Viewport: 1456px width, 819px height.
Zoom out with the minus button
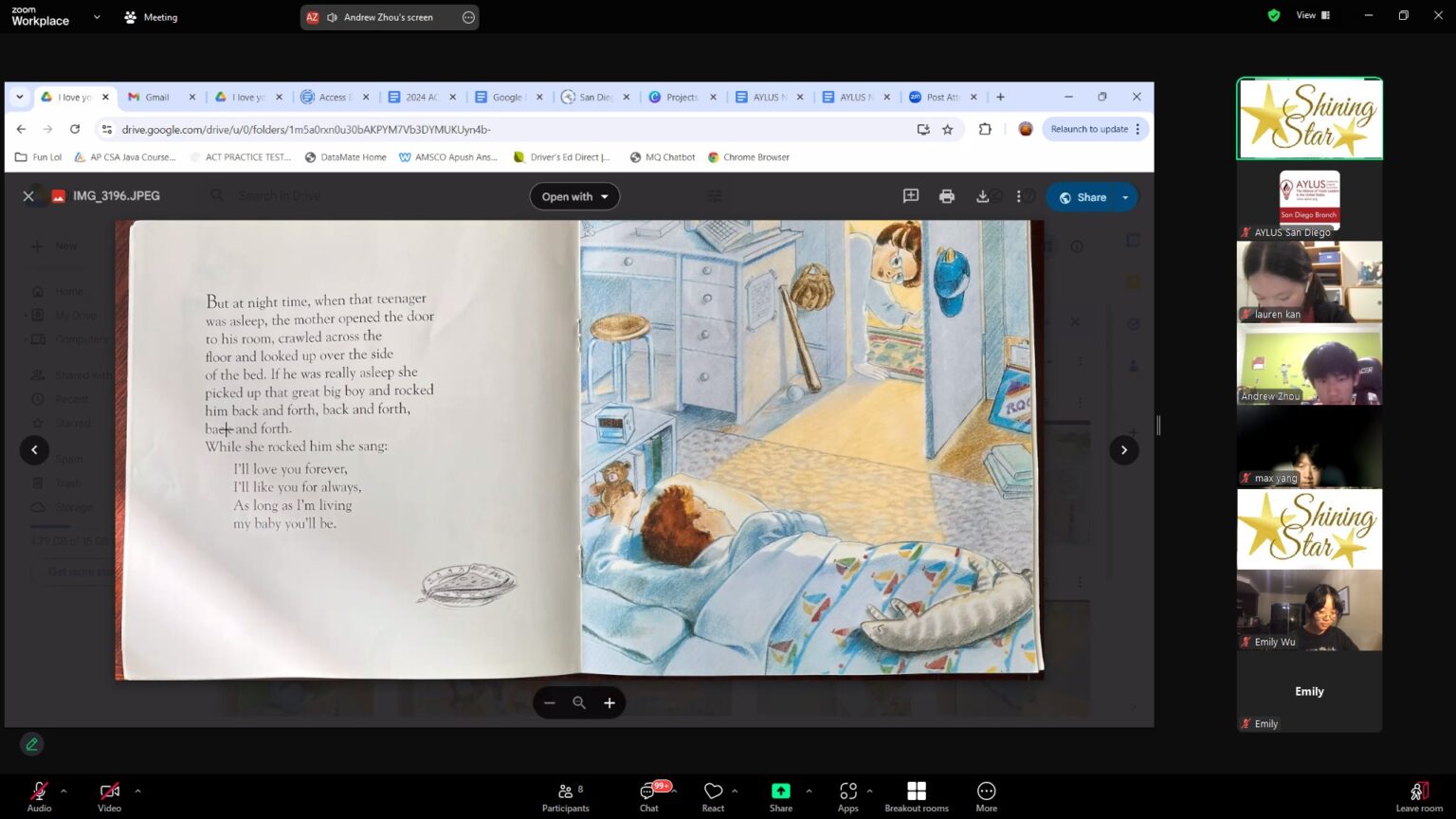coord(550,702)
